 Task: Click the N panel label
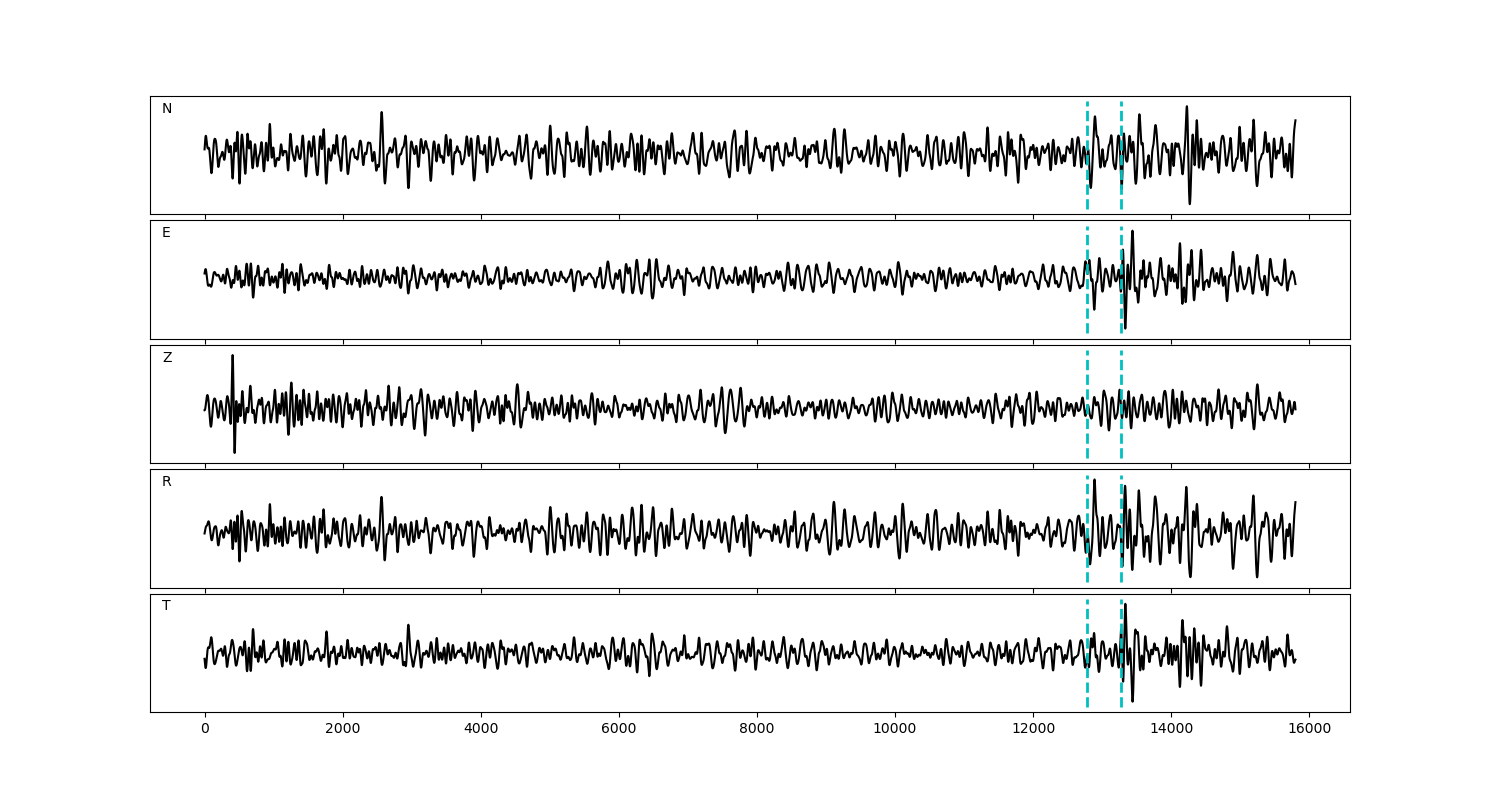point(167,109)
